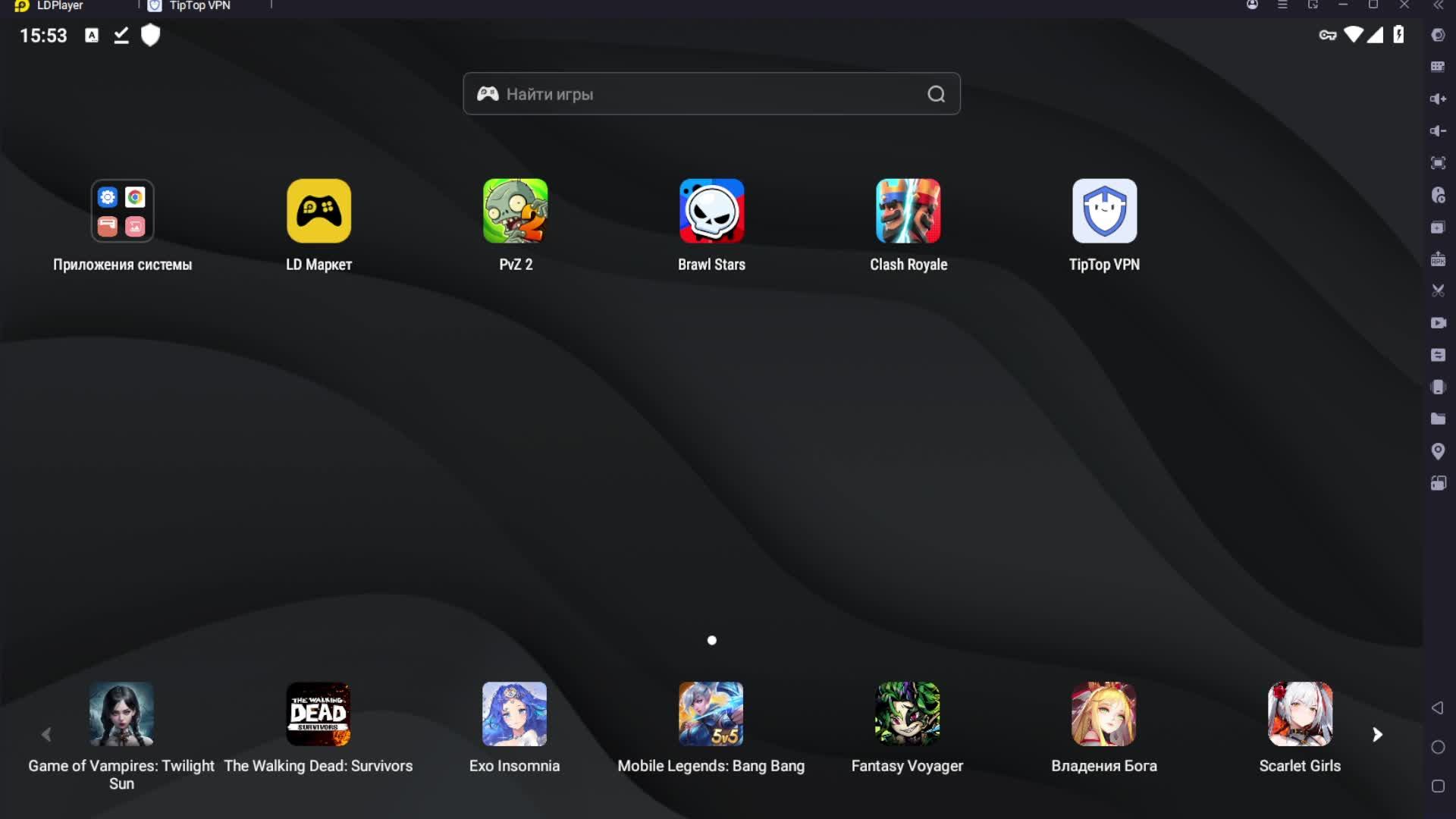Collapse the right sidebar with double chevron
Viewport: 1456px width, 819px height.
point(1438,5)
